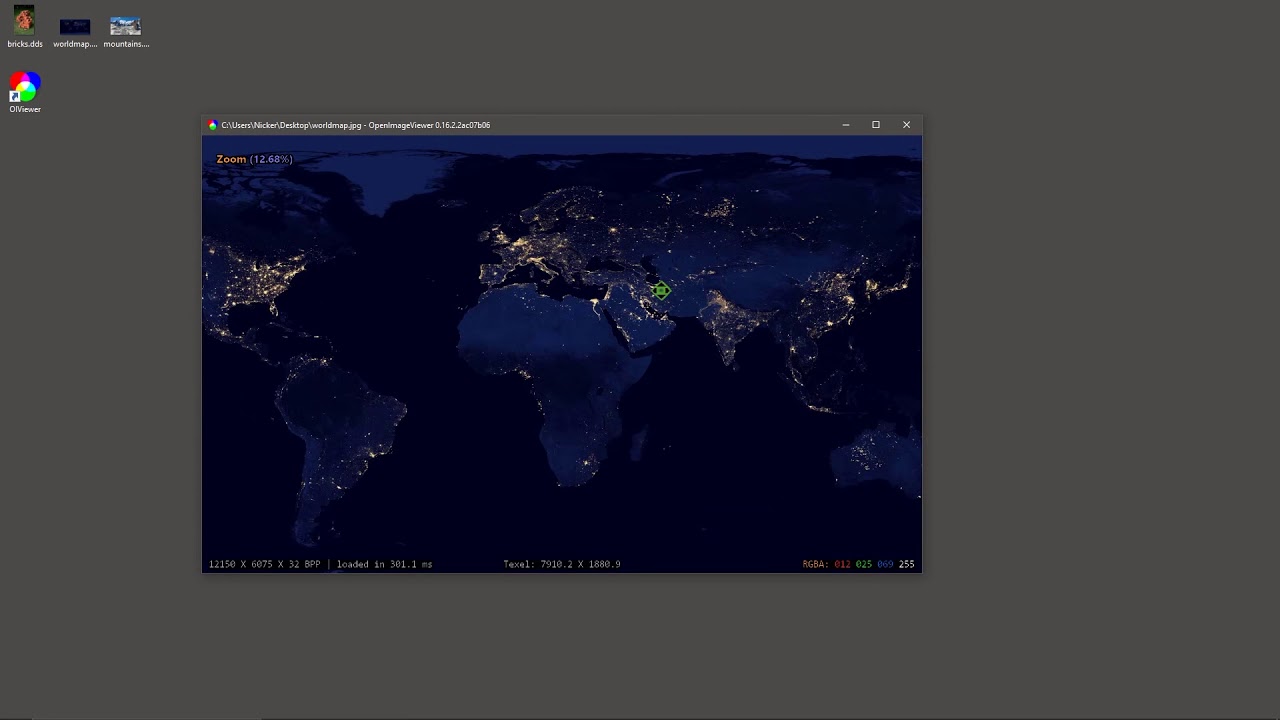Click the 12150 X 6075 image dimensions text

pyautogui.click(x=264, y=564)
